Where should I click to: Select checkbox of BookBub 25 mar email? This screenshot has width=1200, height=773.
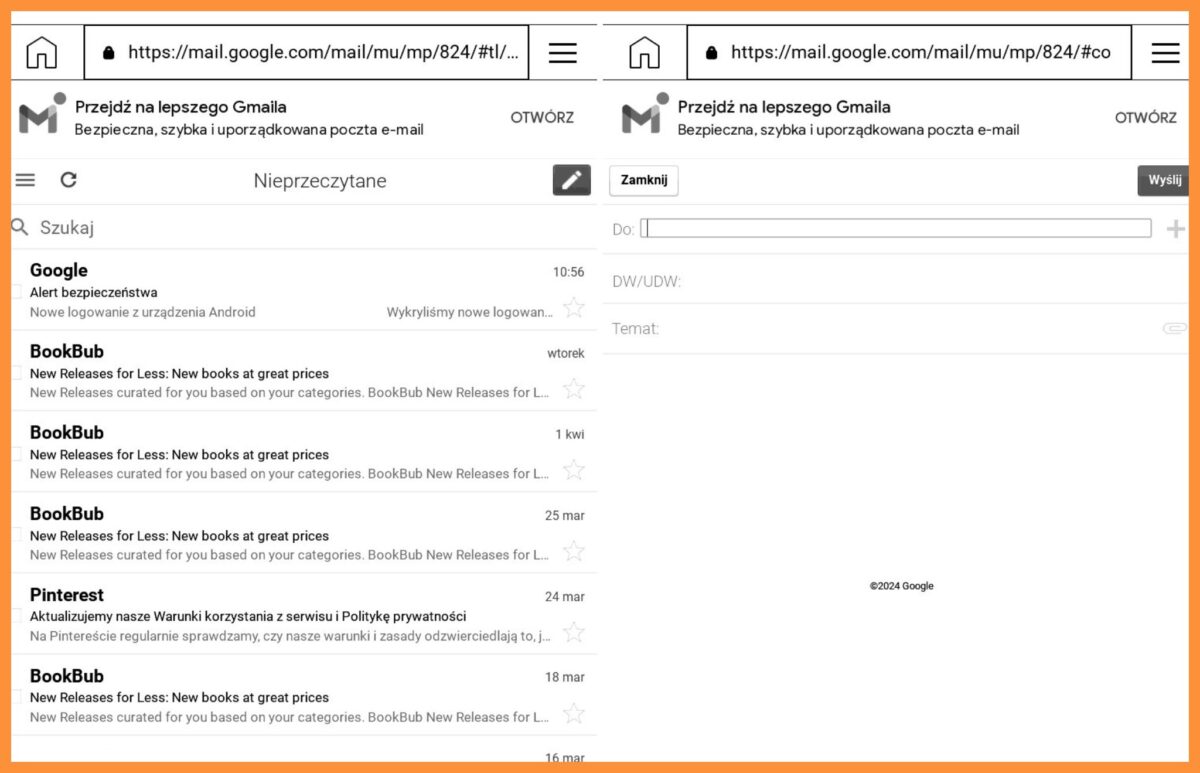[x=16, y=534]
